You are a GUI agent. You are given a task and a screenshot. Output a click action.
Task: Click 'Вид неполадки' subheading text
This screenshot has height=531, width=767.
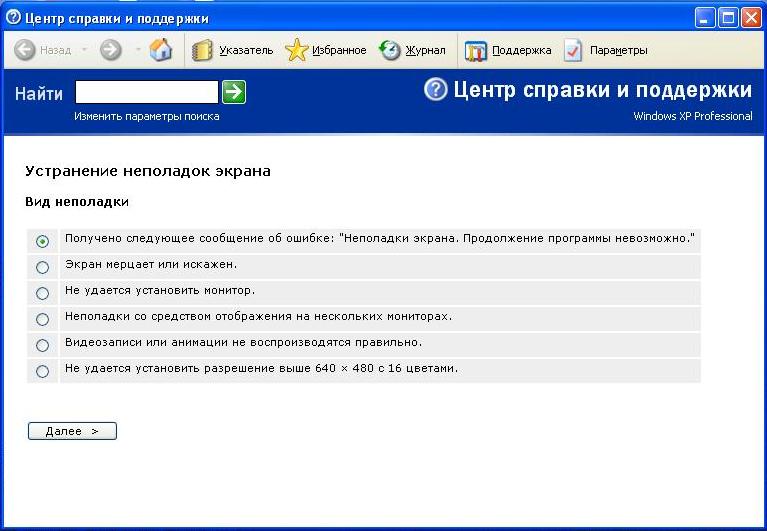pyautogui.click(x=77, y=202)
